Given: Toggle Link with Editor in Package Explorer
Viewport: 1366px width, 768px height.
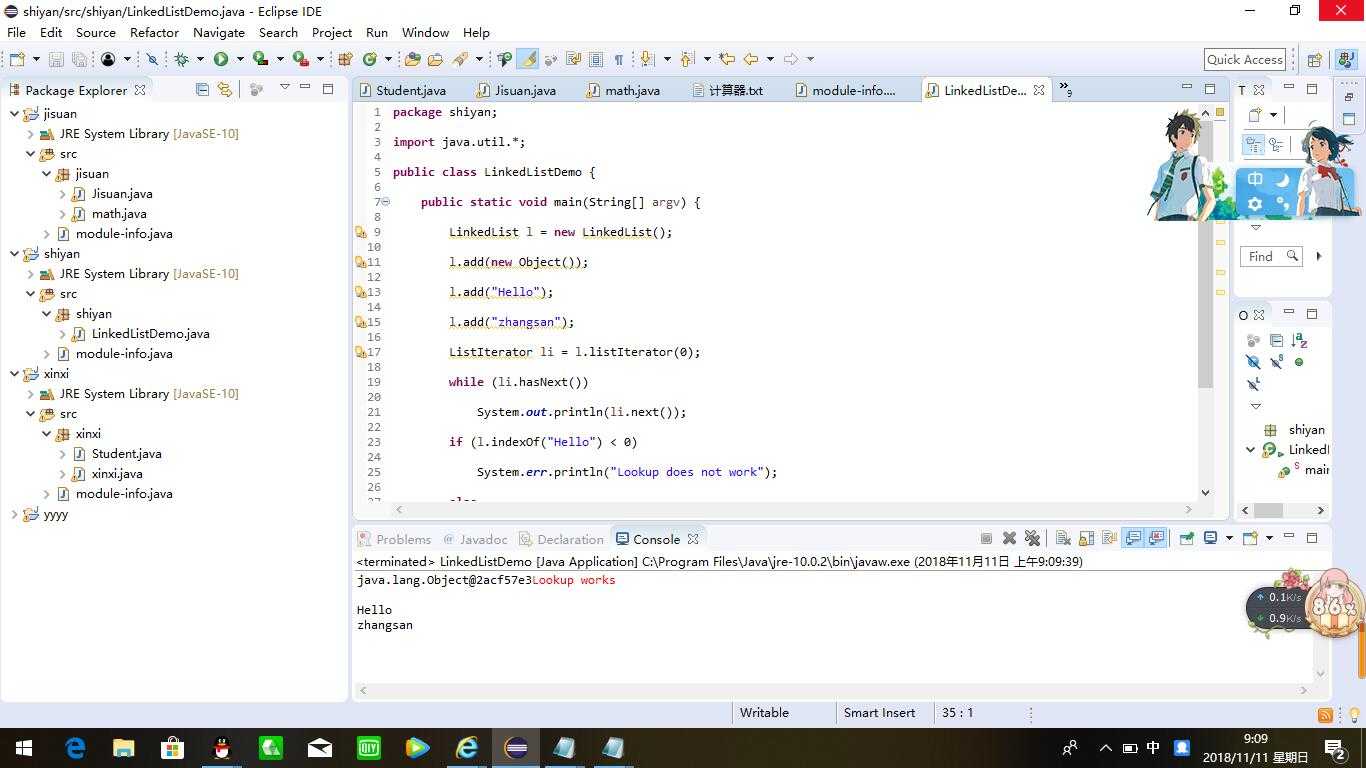Looking at the screenshot, I should point(225,89).
